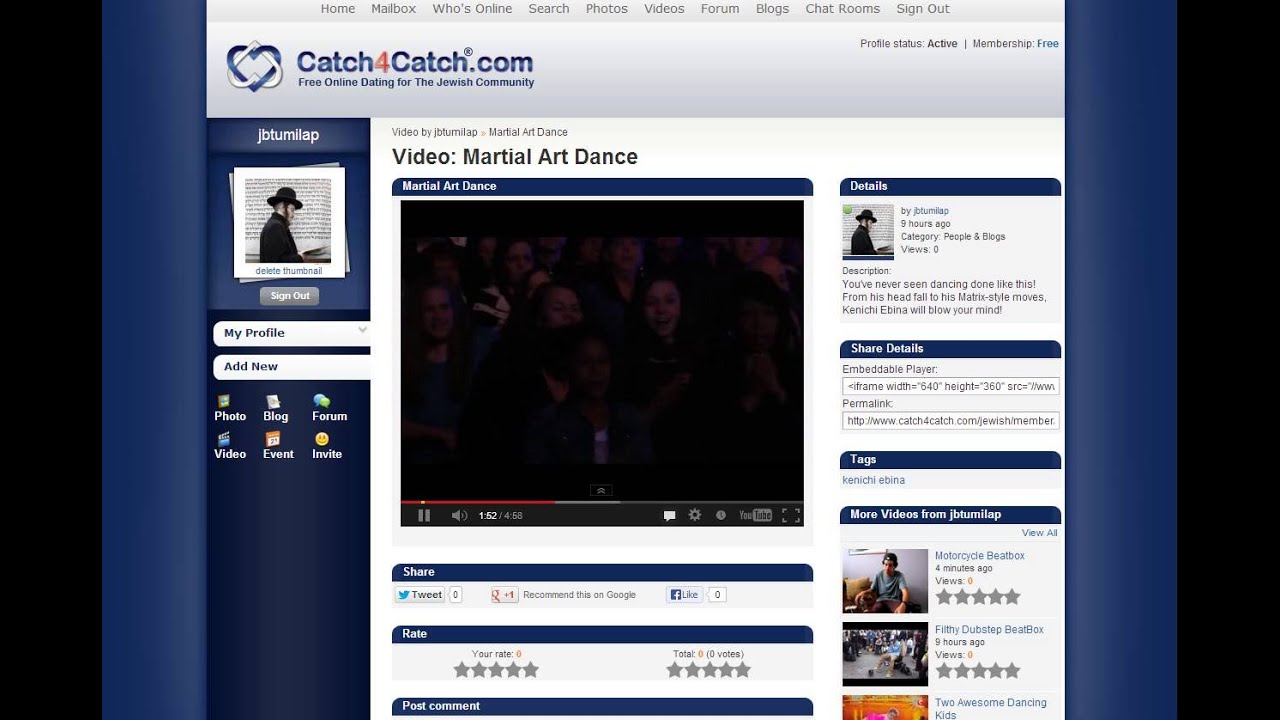
Task: Open video on YouTube logo
Action: click(755, 515)
